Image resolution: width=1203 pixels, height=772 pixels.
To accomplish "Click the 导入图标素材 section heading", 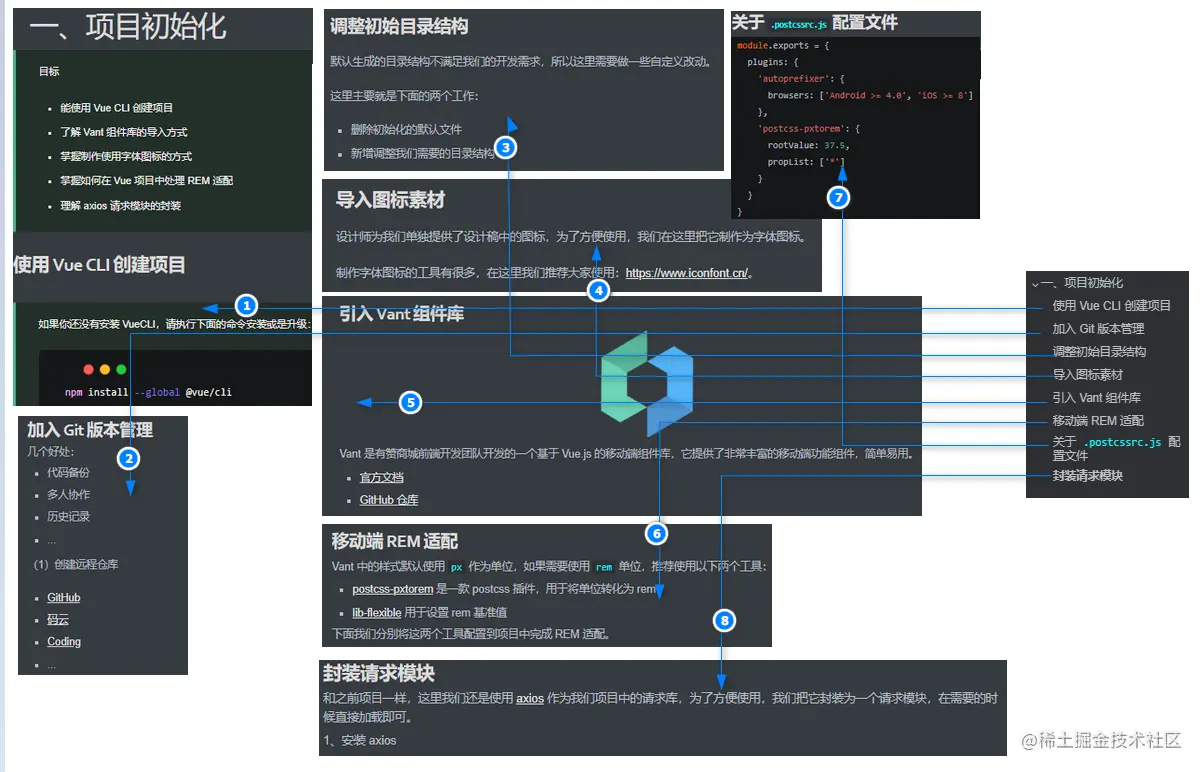I will [x=390, y=200].
